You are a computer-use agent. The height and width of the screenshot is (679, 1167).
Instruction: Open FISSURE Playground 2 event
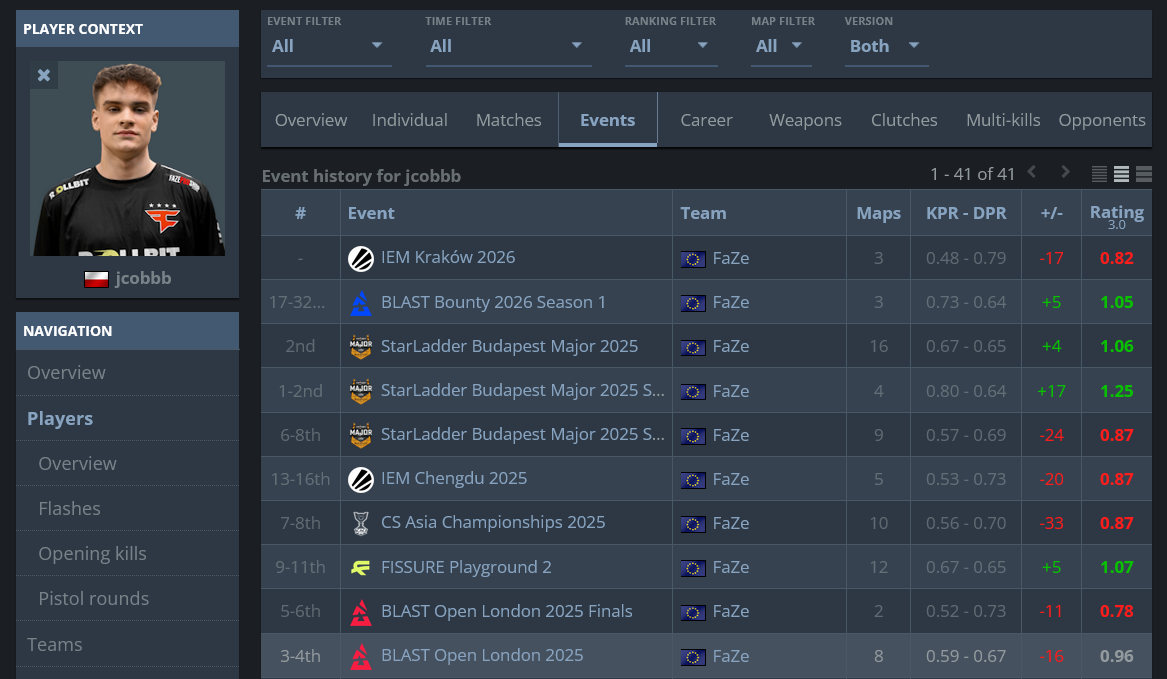pyautogui.click(x=466, y=567)
